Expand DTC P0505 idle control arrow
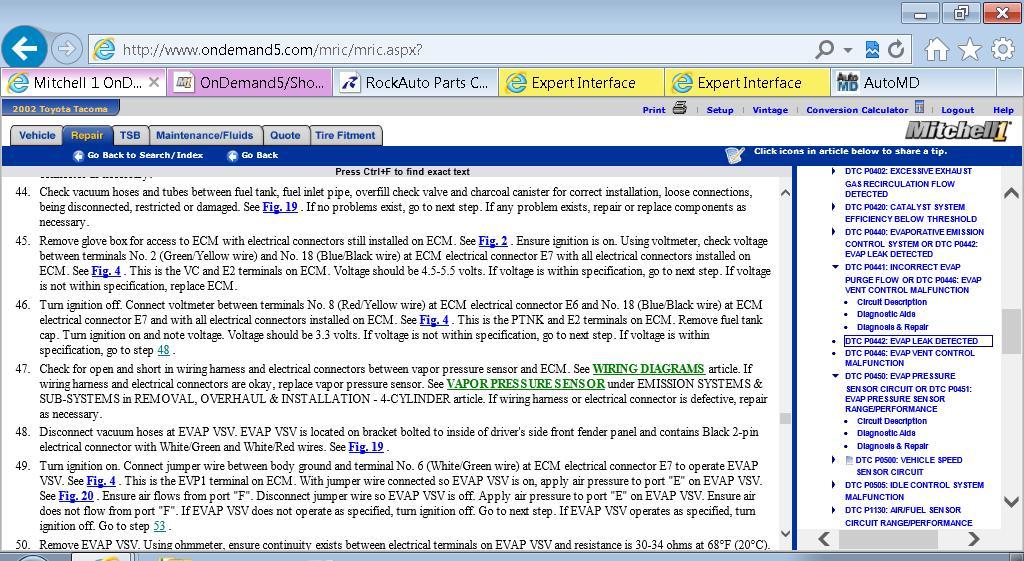 (834, 485)
